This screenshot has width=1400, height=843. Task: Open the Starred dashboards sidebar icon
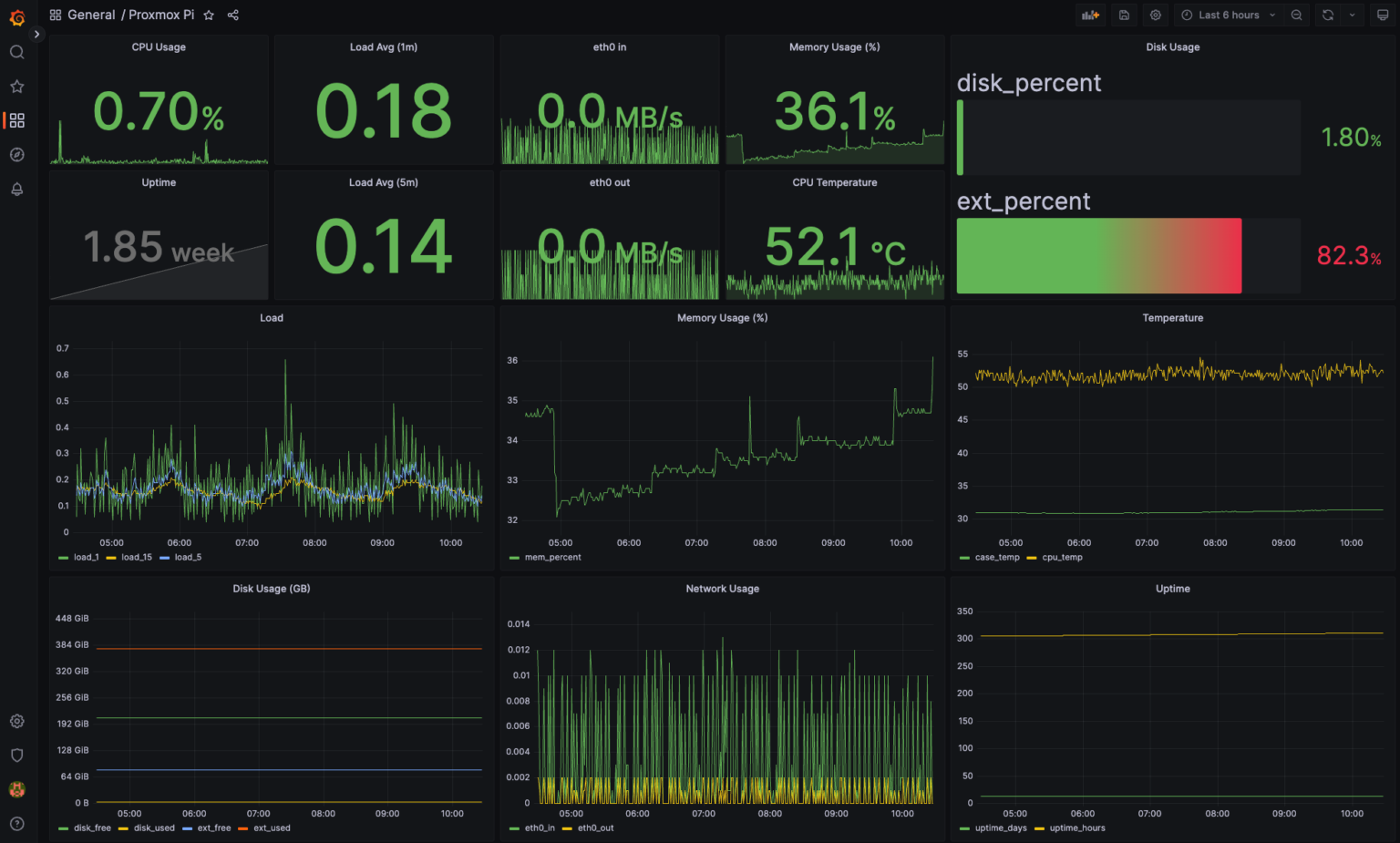[16, 87]
